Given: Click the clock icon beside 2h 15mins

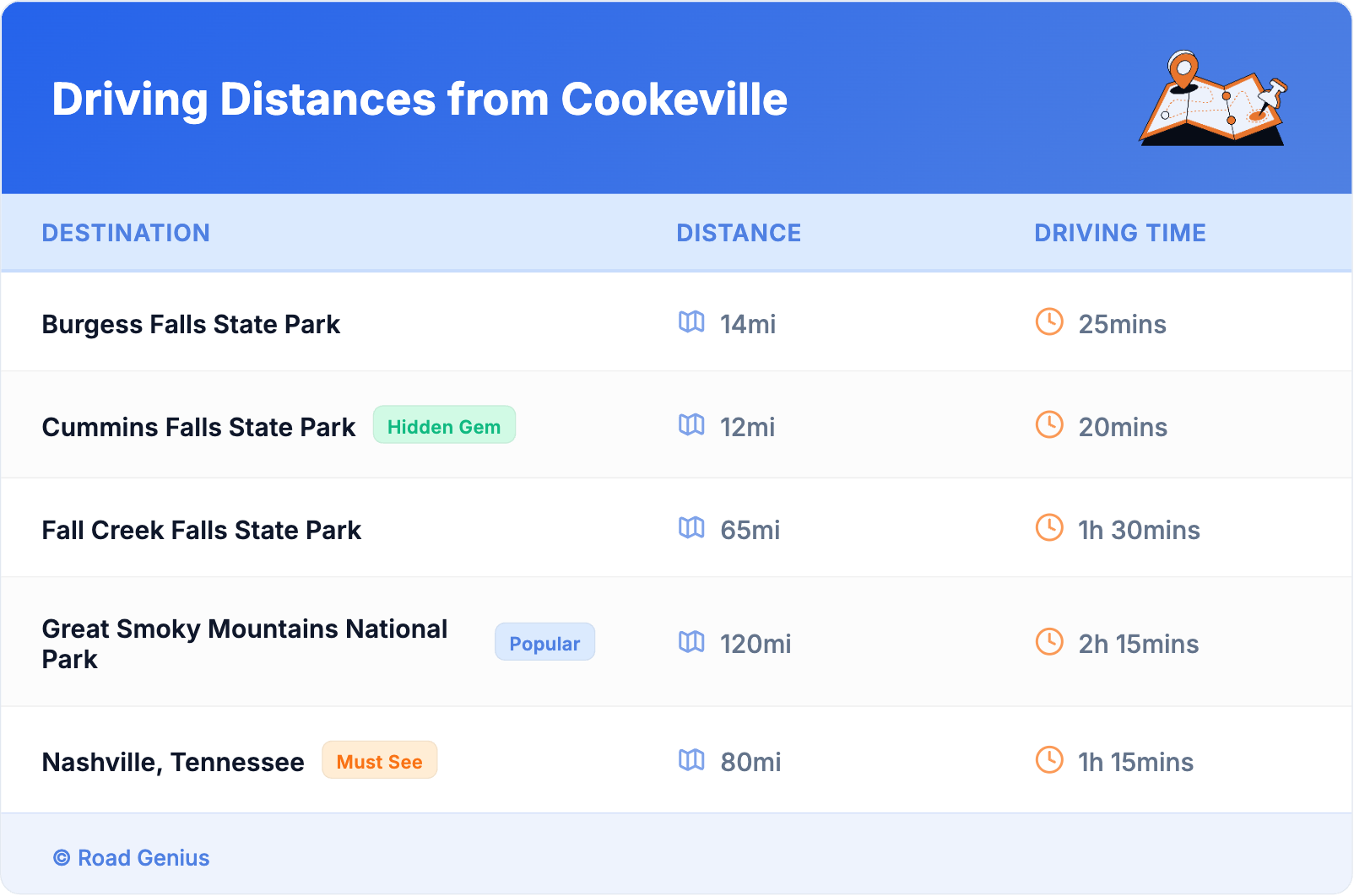Looking at the screenshot, I should 1049,642.
